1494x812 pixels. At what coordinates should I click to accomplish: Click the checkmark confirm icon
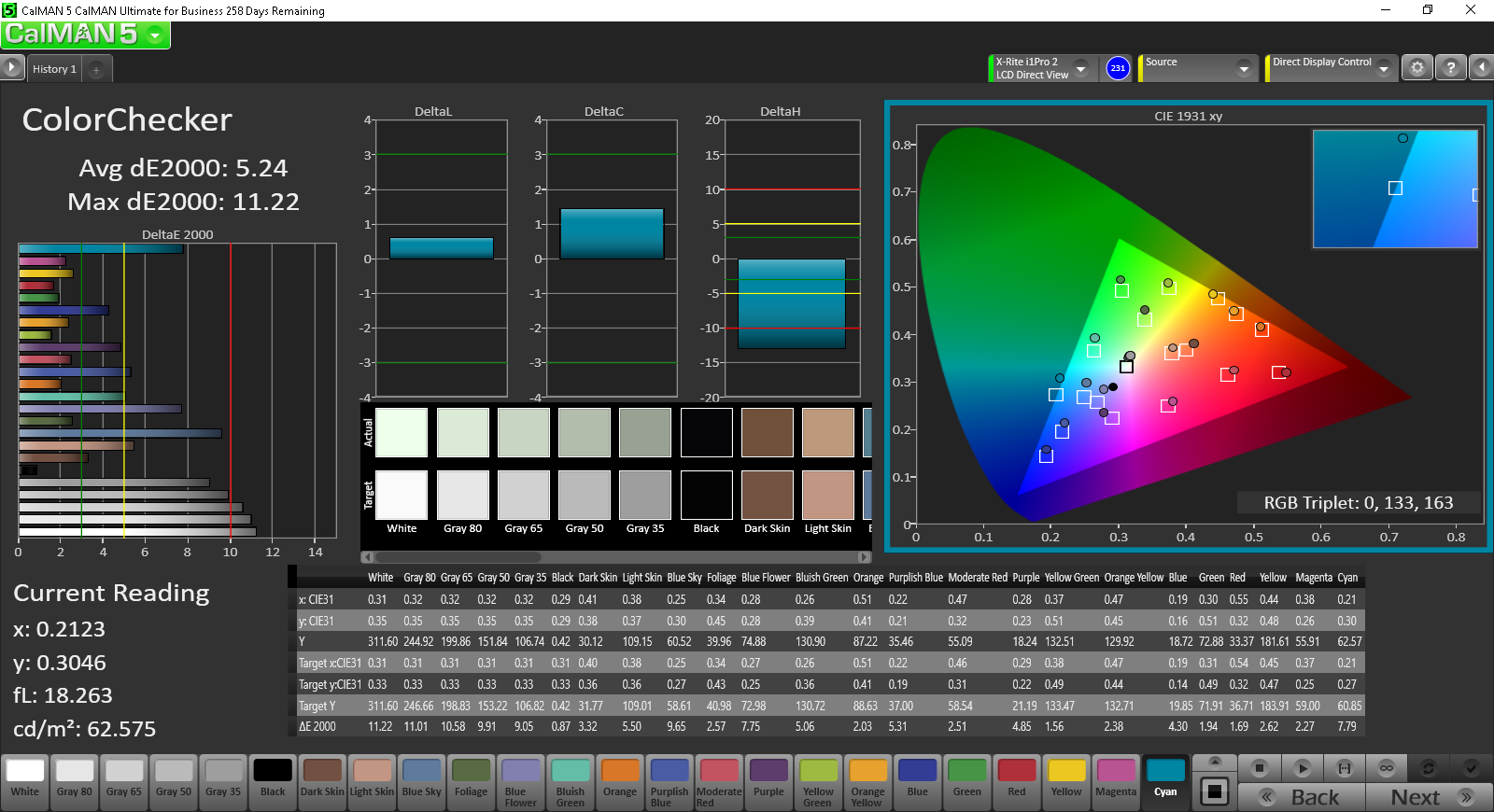pyautogui.click(x=1471, y=768)
